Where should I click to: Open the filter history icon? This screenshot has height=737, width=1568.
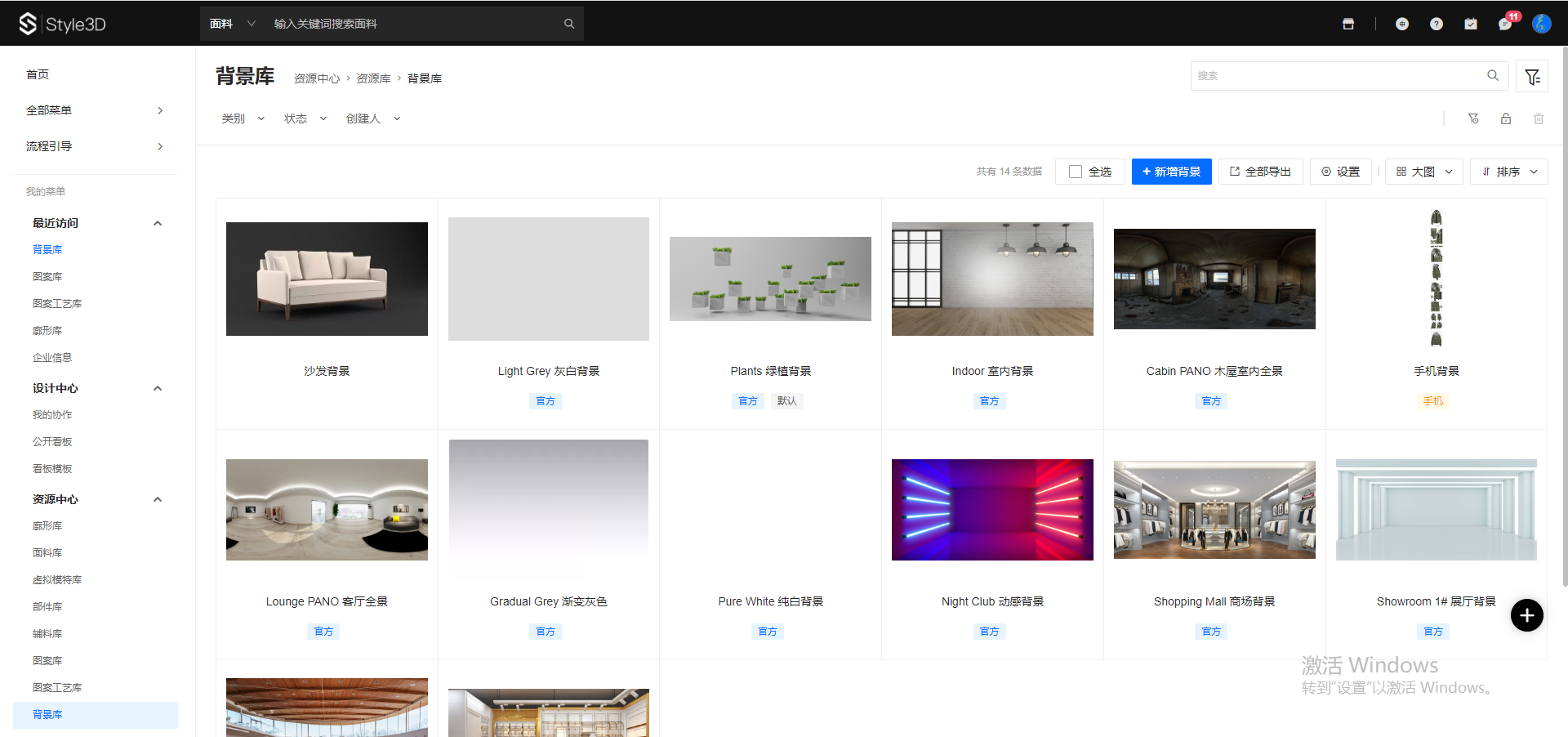coord(1473,118)
